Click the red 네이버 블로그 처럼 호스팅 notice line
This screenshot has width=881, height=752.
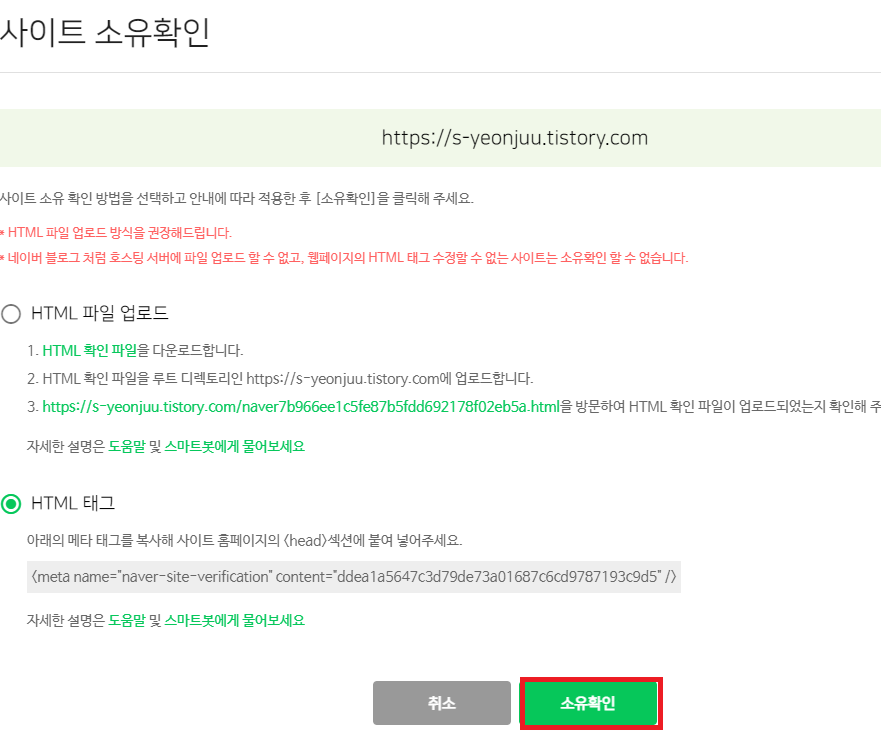click(344, 258)
